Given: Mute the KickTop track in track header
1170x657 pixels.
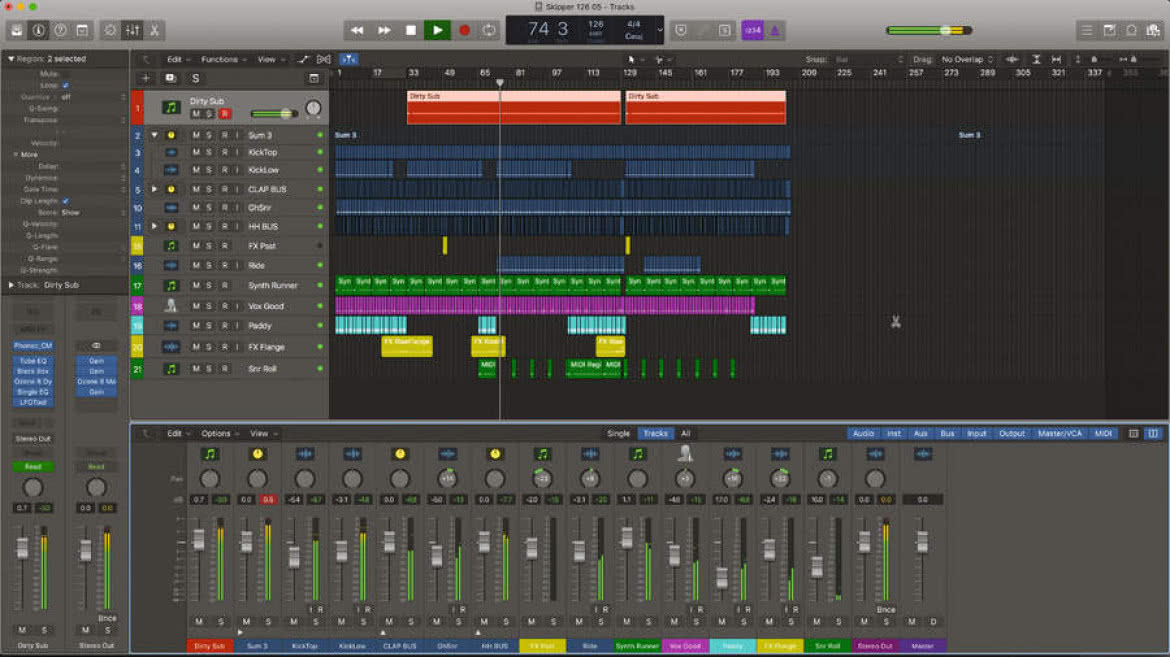Looking at the screenshot, I should (x=195, y=152).
